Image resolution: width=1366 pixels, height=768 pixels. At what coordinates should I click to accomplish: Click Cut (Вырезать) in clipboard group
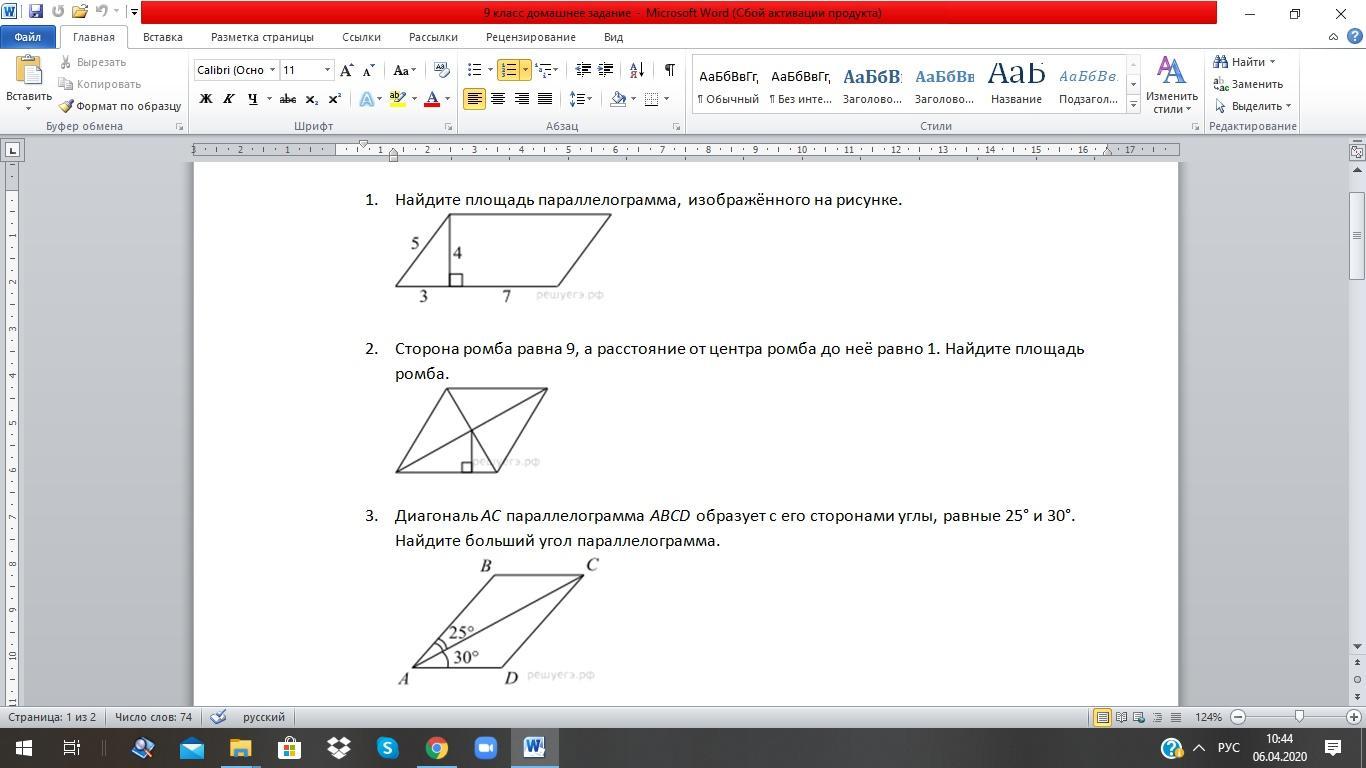click(93, 62)
